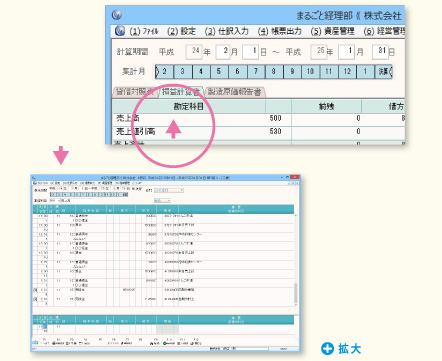Select month 7 in the 集計月 bar
The image size is (442, 361).
pyautogui.click(x=256, y=71)
